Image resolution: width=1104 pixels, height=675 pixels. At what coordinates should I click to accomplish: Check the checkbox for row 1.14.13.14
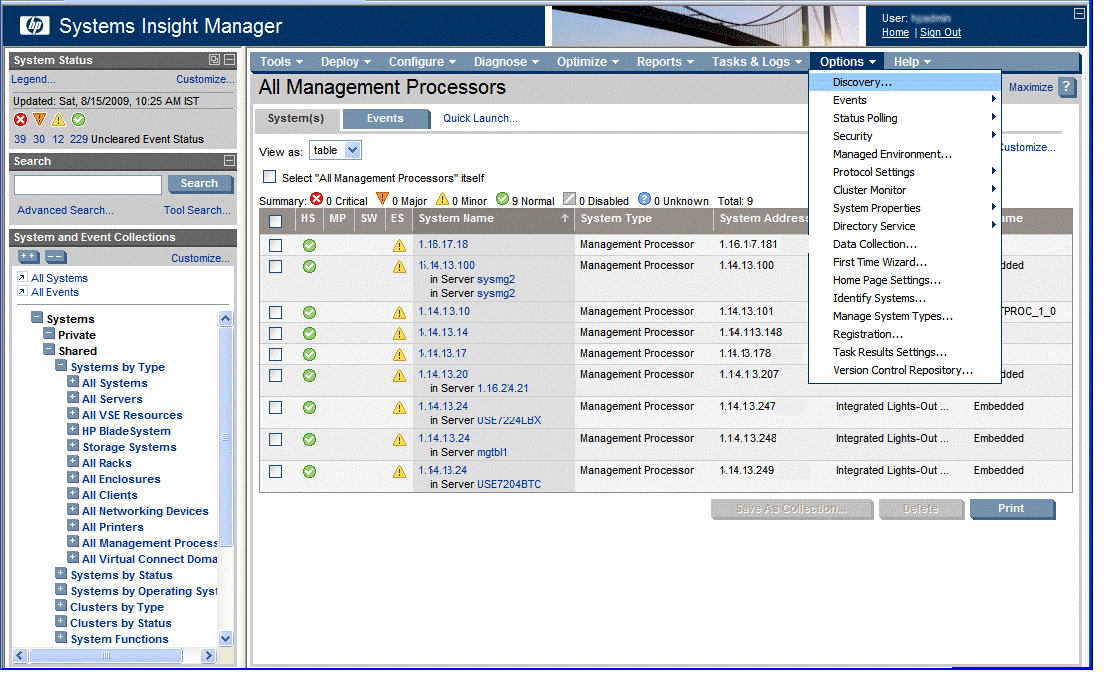(275, 333)
